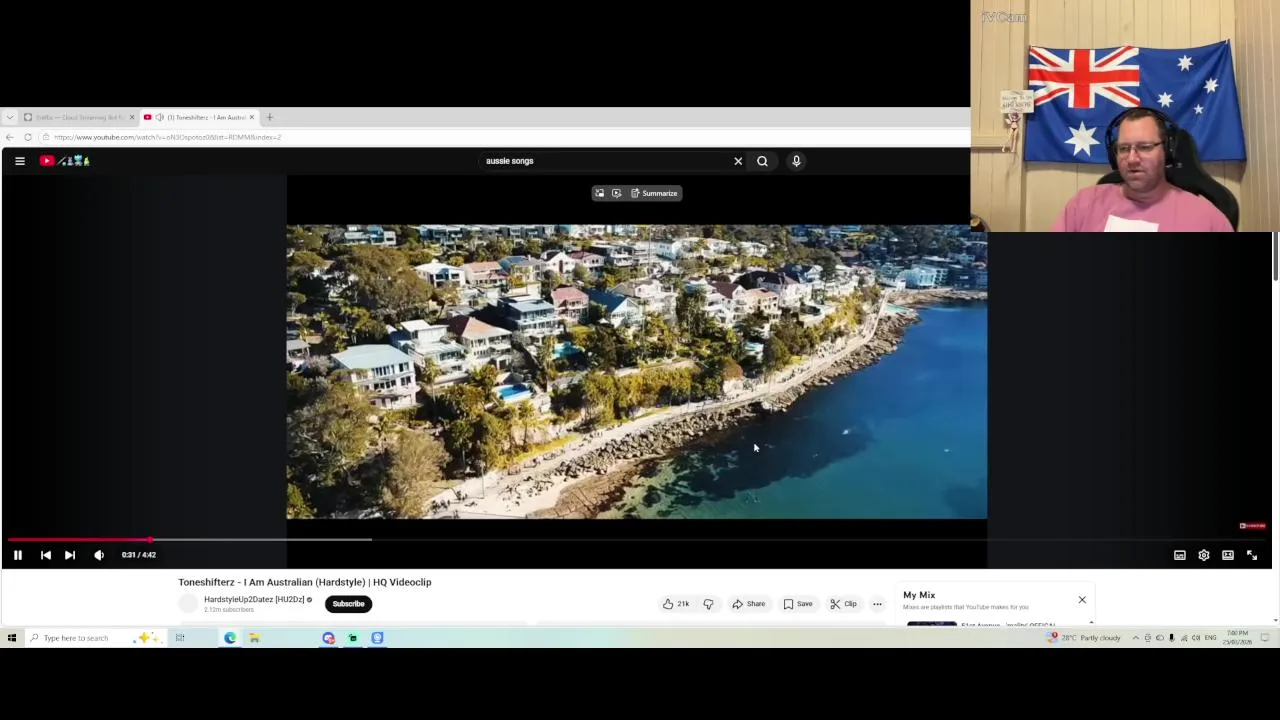1280x720 pixels.
Task: Open HardstyleUp2Datez [HU2Dz] channel link
Action: [254, 600]
